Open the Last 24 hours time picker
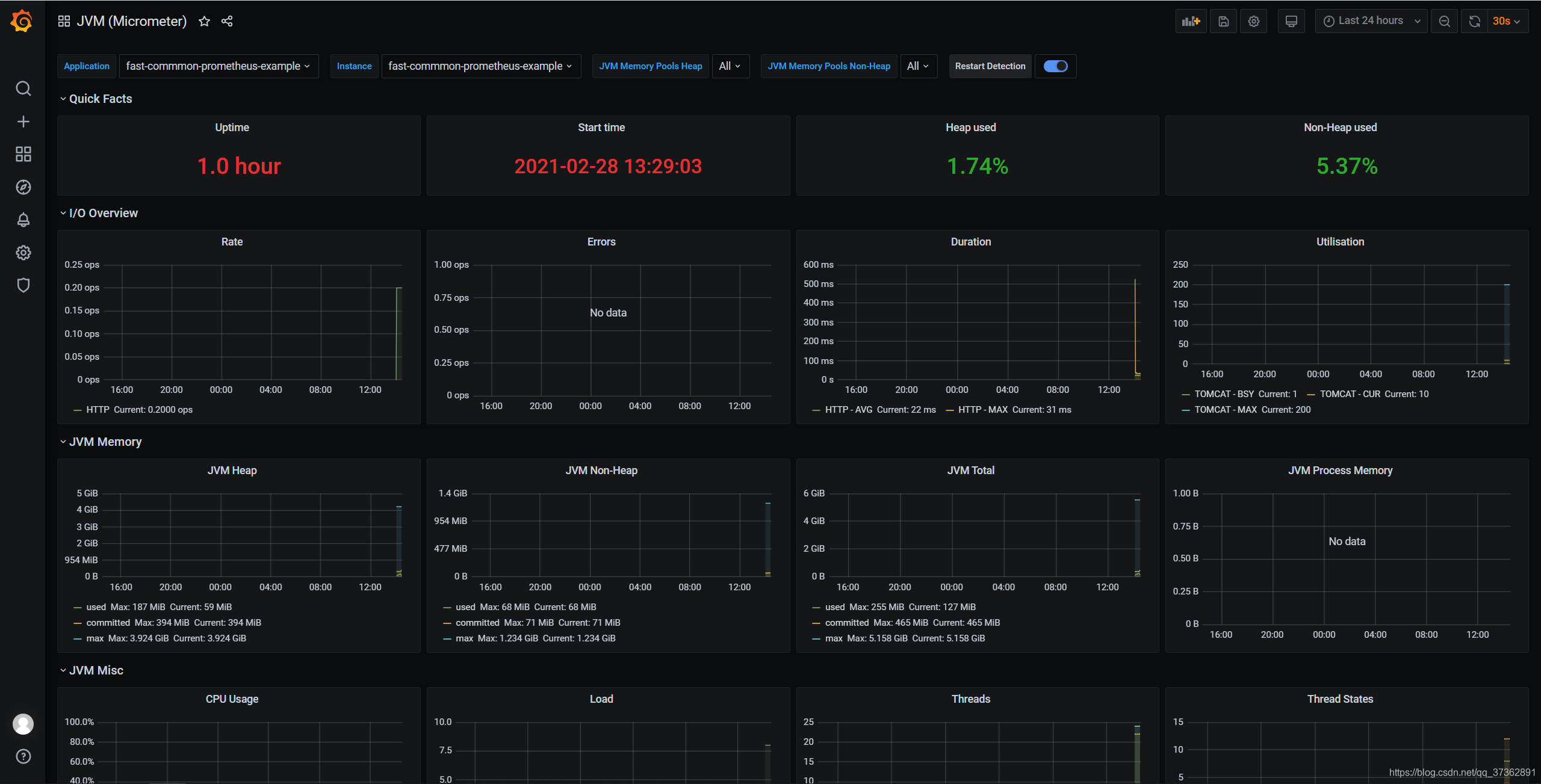This screenshot has width=1541, height=784. (1371, 21)
